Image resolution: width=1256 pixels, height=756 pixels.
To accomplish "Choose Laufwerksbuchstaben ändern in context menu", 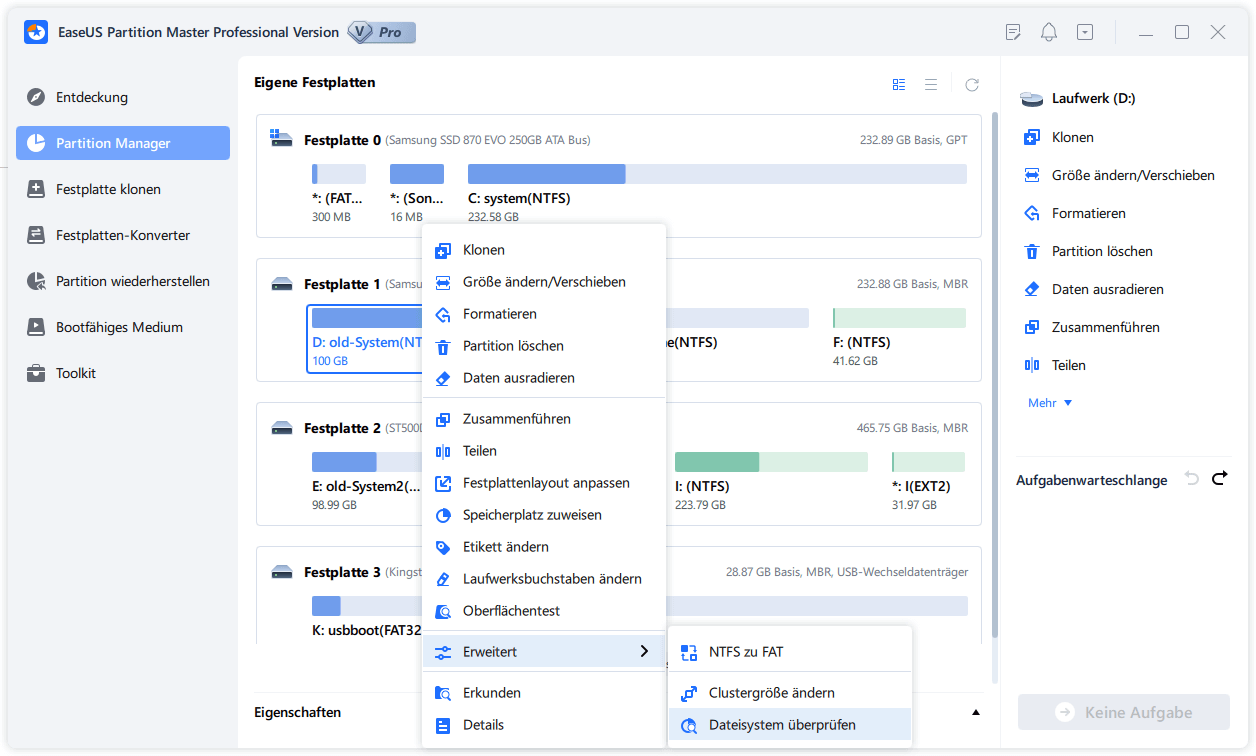I will tap(544, 579).
